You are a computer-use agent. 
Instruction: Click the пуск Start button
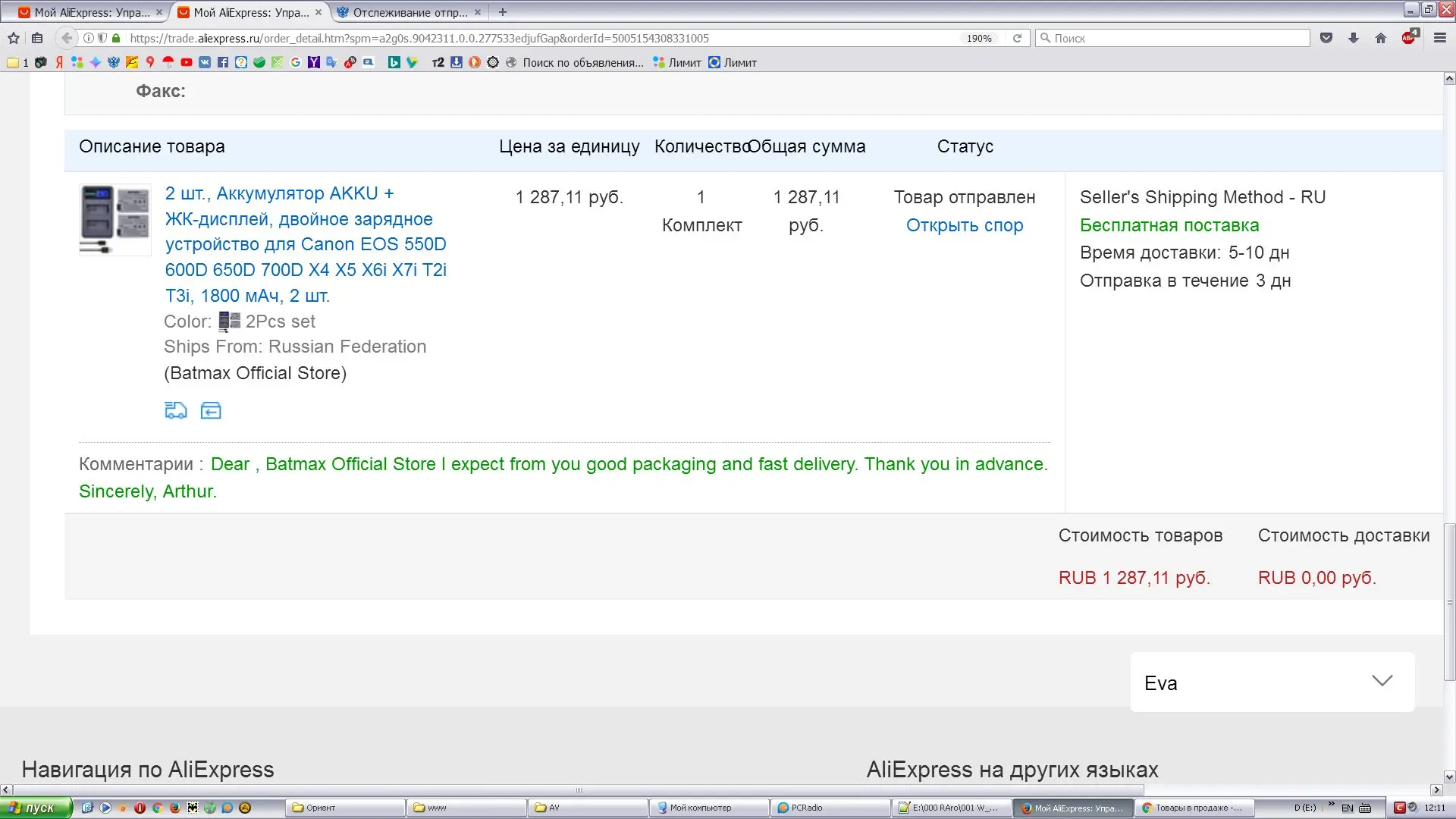[x=35, y=808]
